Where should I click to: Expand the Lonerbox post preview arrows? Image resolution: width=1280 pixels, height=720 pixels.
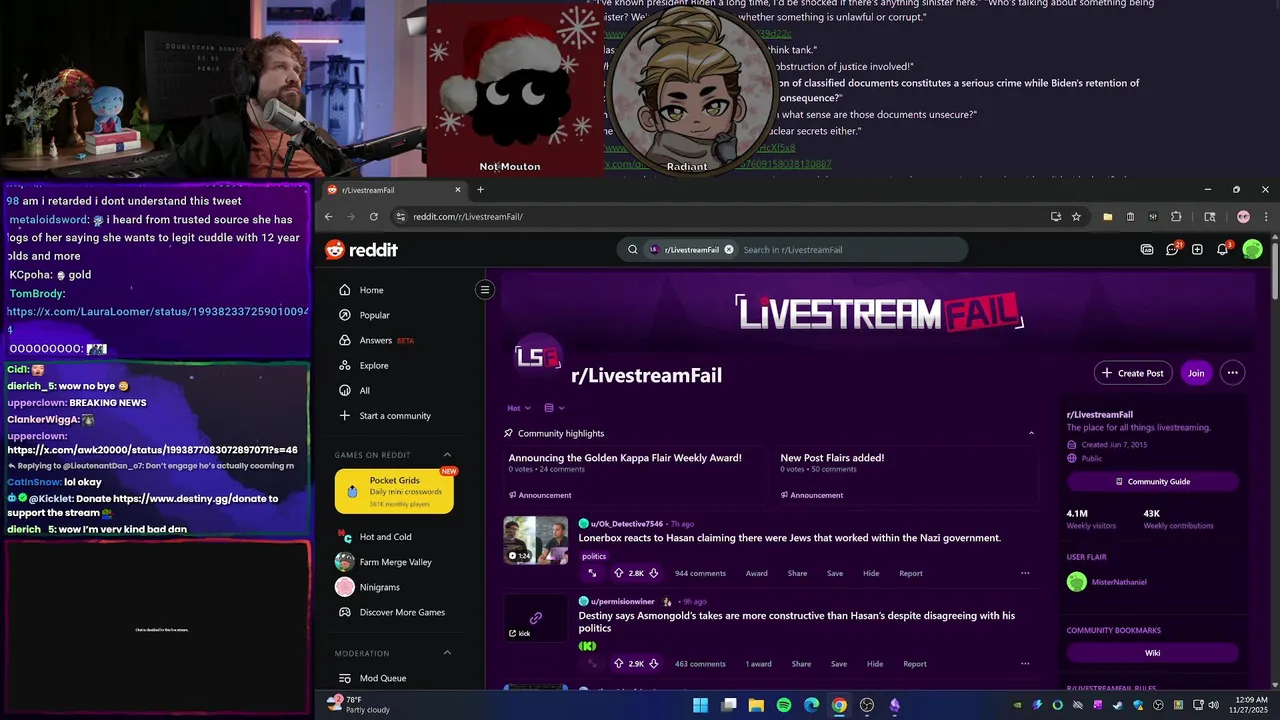pyautogui.click(x=592, y=573)
